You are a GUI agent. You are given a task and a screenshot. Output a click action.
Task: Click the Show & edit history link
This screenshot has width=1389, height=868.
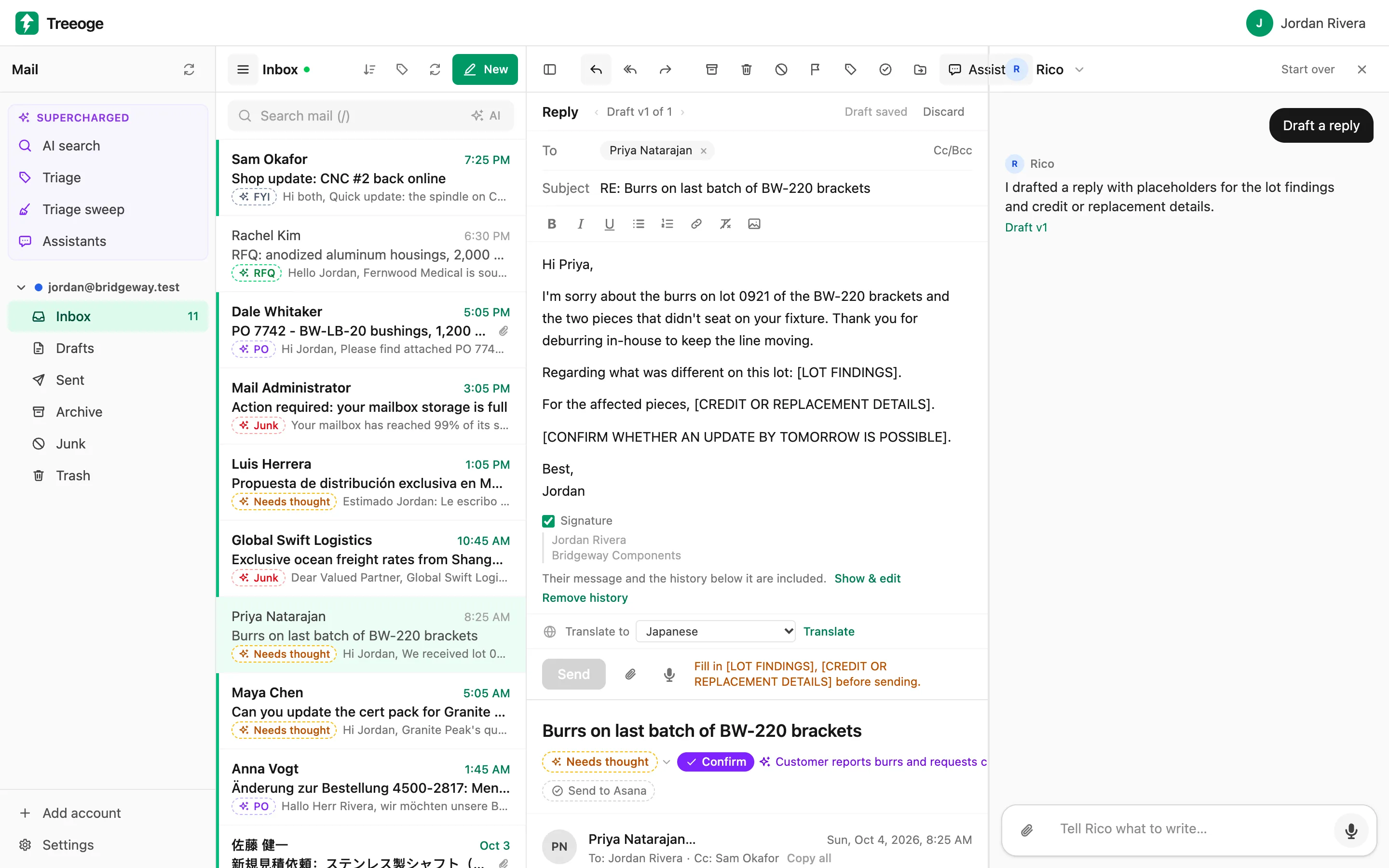pos(867,578)
